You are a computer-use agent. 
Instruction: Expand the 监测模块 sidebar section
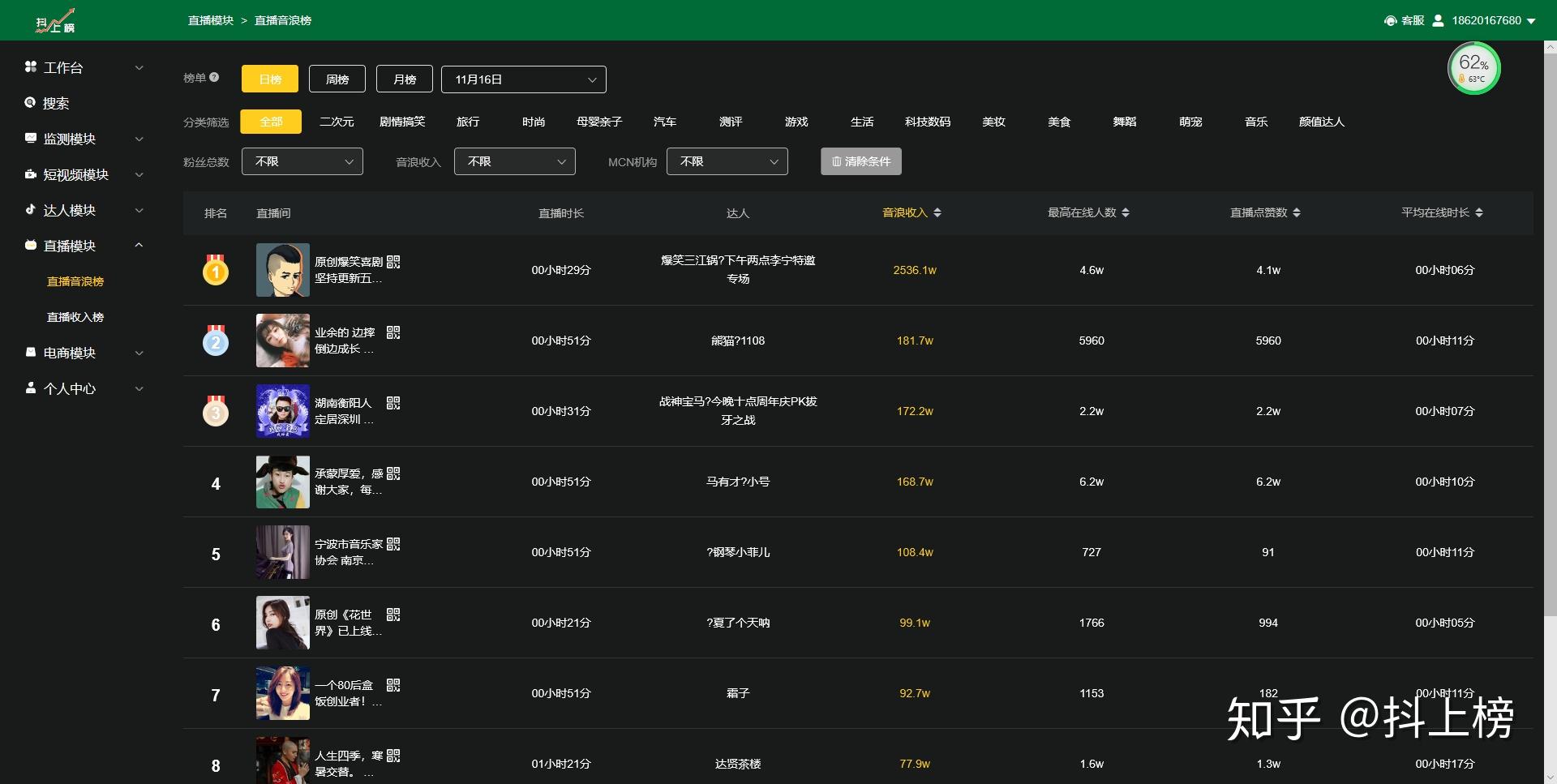(139, 139)
